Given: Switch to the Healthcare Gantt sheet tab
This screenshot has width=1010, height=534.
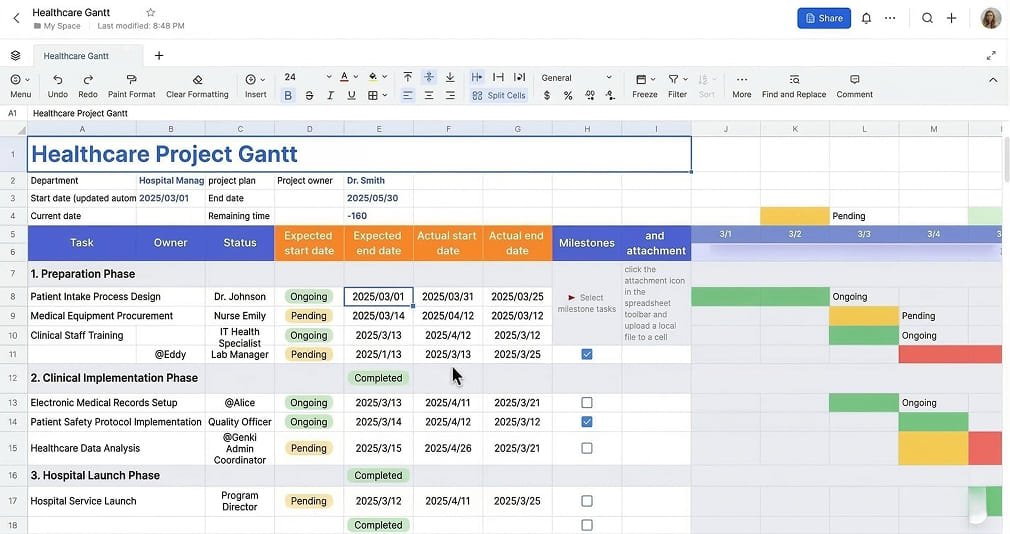Looking at the screenshot, I should point(76,56).
